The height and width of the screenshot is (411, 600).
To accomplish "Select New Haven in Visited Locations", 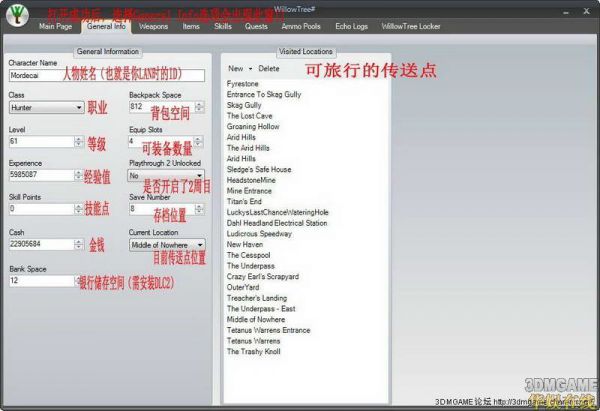I will coord(244,244).
